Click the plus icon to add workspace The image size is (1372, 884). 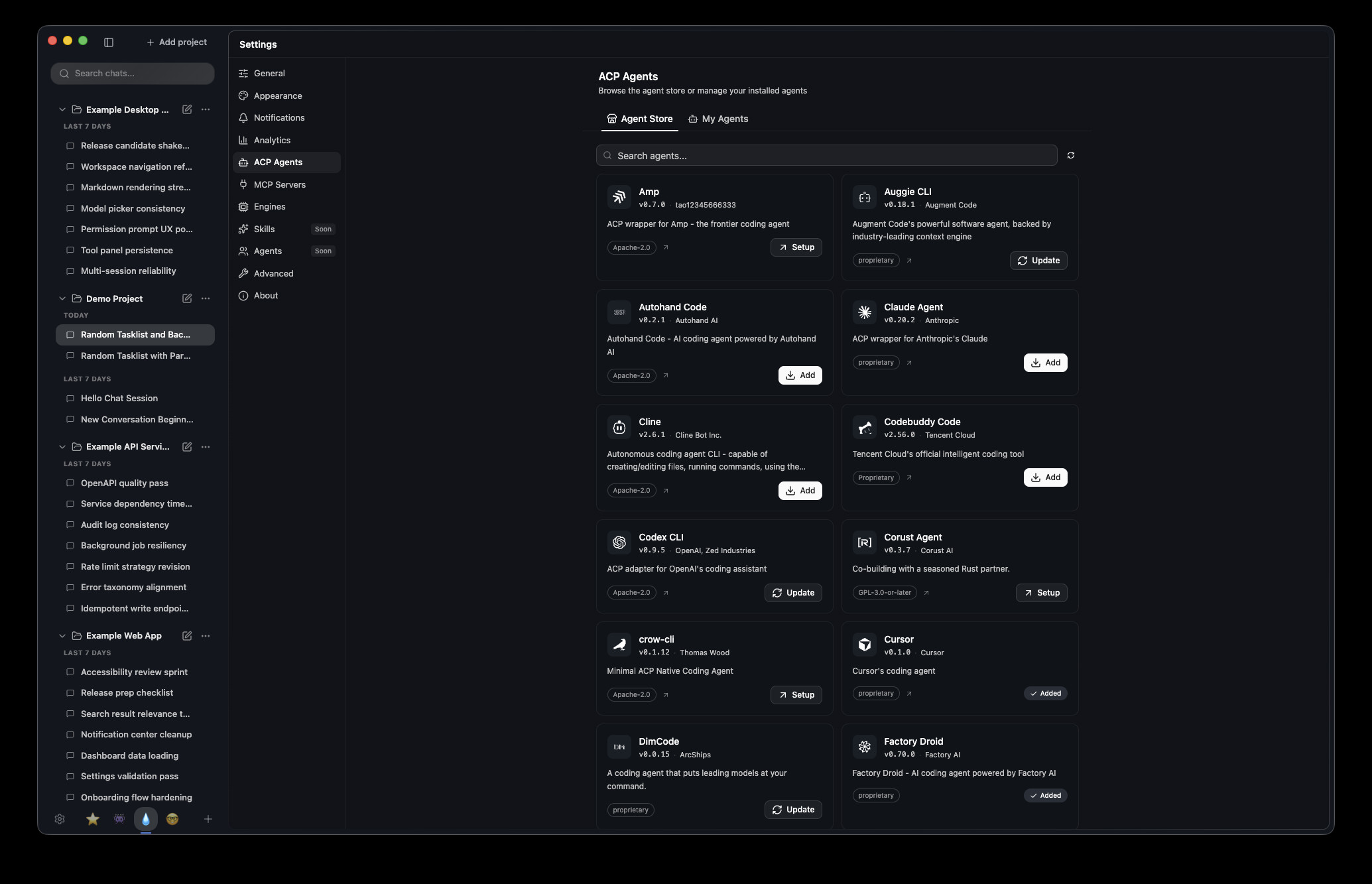pyautogui.click(x=208, y=819)
